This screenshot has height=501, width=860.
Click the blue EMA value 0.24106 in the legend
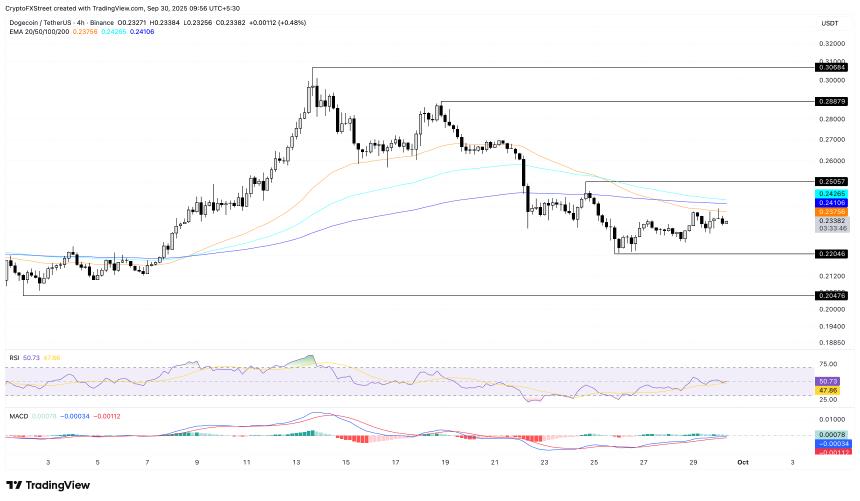[x=142, y=32]
